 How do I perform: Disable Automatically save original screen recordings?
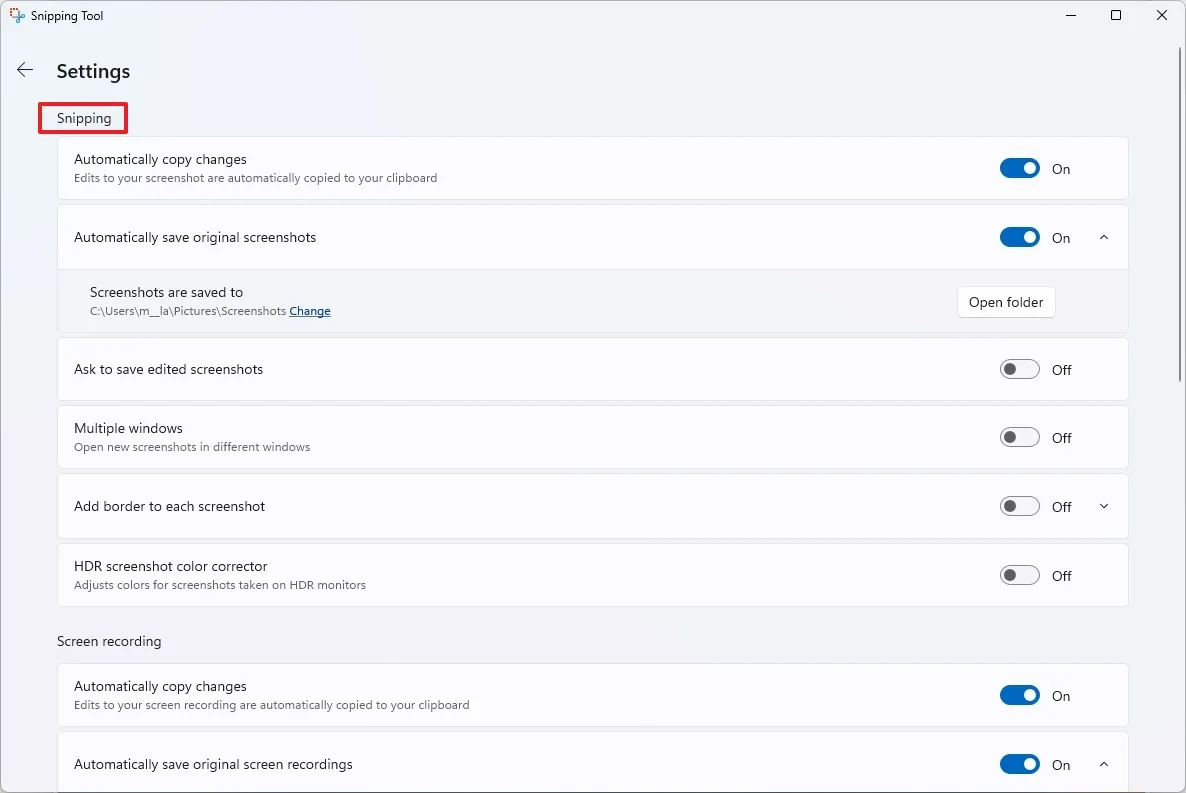[x=1019, y=765]
